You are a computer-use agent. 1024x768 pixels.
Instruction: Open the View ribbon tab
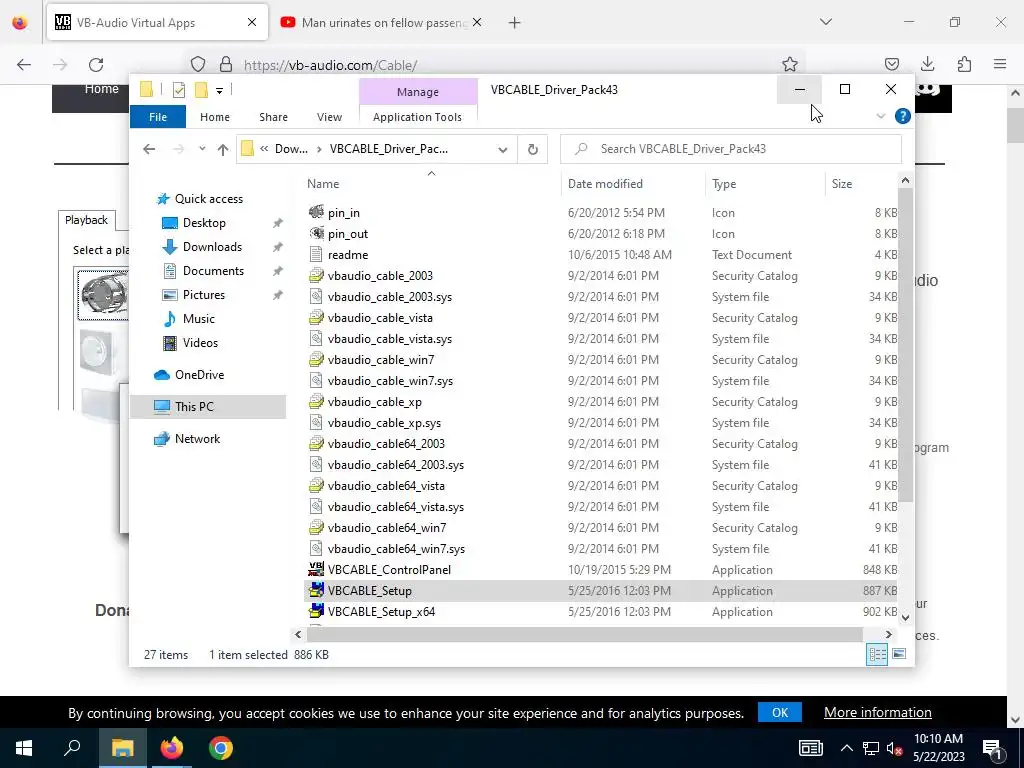pyautogui.click(x=329, y=117)
